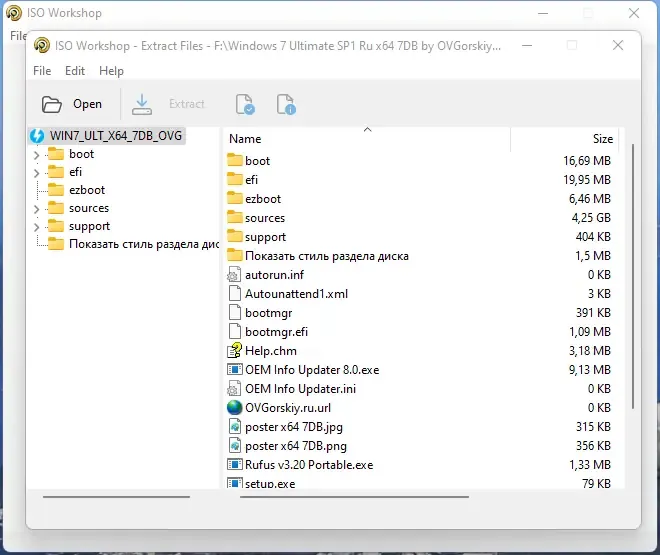Screen dimensions: 660x555
Task: Click the sources folder icon in file list
Action: [235, 217]
